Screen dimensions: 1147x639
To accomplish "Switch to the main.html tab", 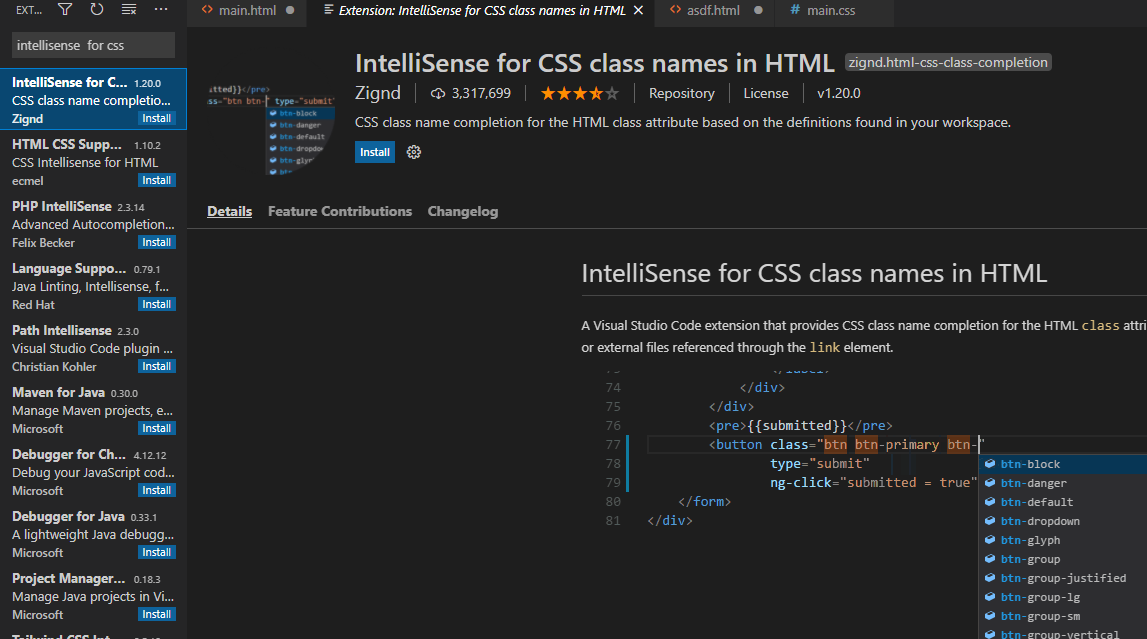I will tap(247, 10).
